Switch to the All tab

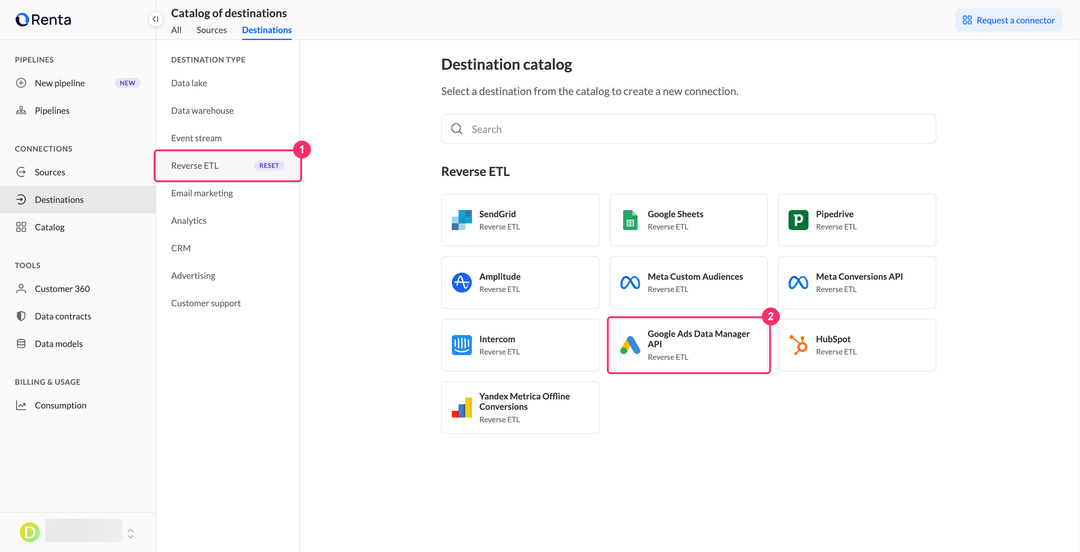[x=176, y=30]
